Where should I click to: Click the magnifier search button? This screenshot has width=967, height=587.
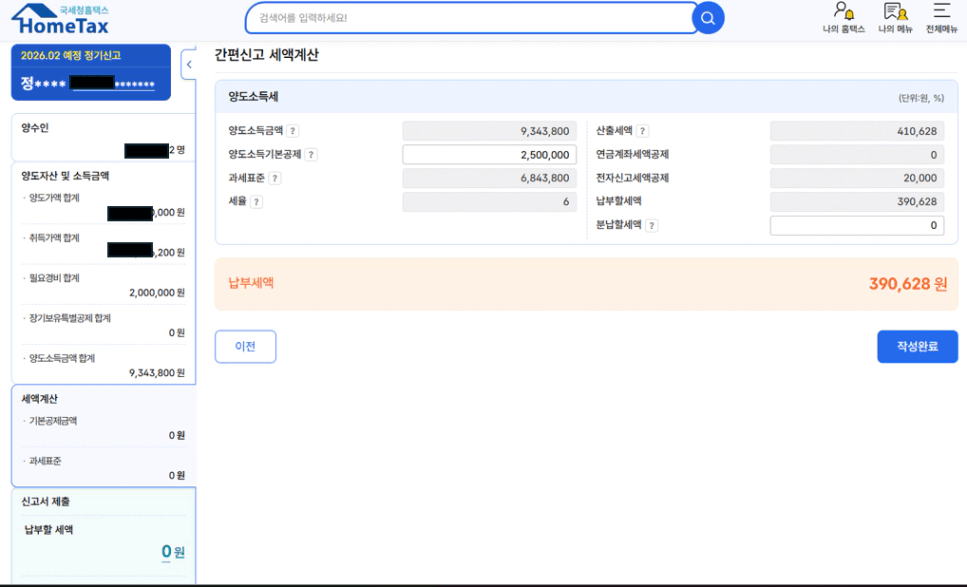point(708,18)
